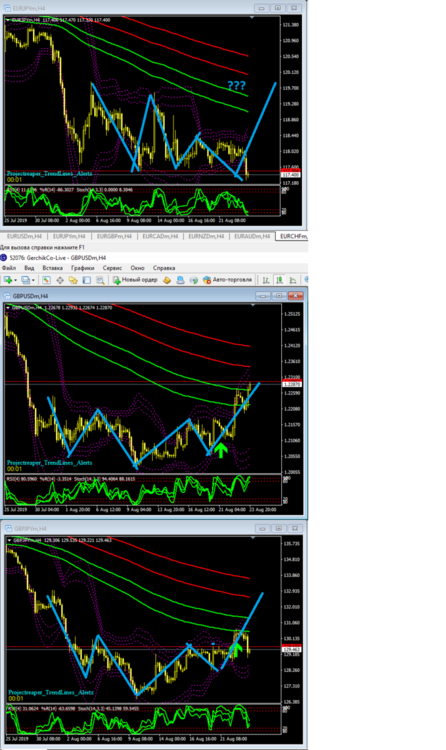446x750 pixels.
Task: Click Projectreaper_TrendLines_Alerts label in GBPUSD chart
Action: point(49,463)
